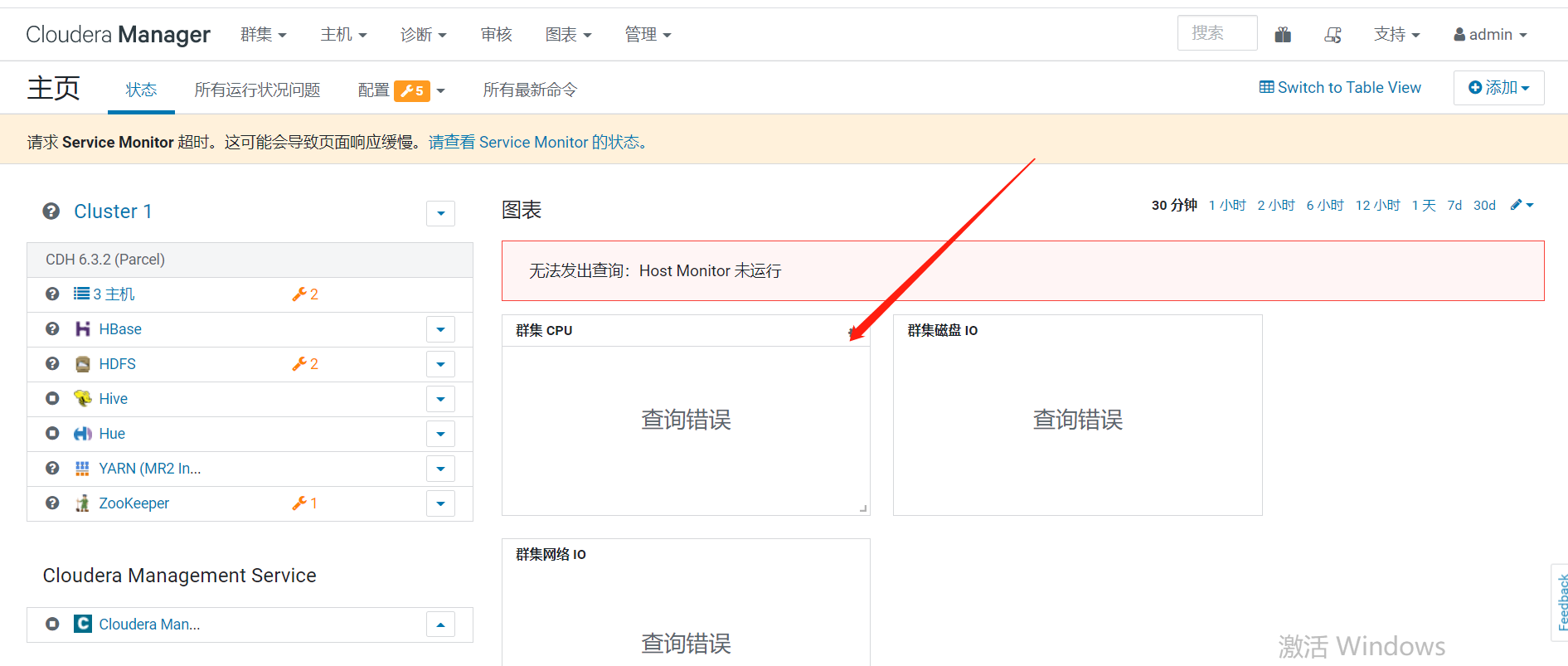Click the Hue stopped status icon
Screen dimensions: 1568x666
tap(52, 434)
